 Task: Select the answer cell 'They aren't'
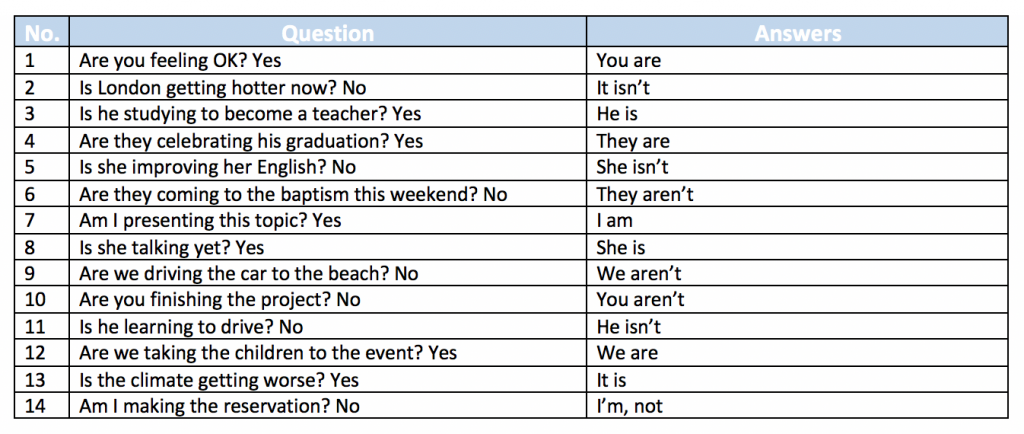click(x=797, y=194)
